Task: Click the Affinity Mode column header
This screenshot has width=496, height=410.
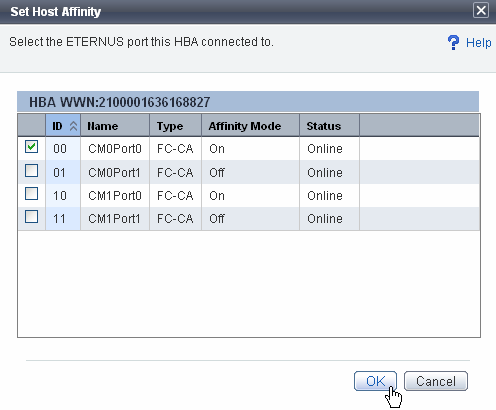Action: tap(250, 126)
